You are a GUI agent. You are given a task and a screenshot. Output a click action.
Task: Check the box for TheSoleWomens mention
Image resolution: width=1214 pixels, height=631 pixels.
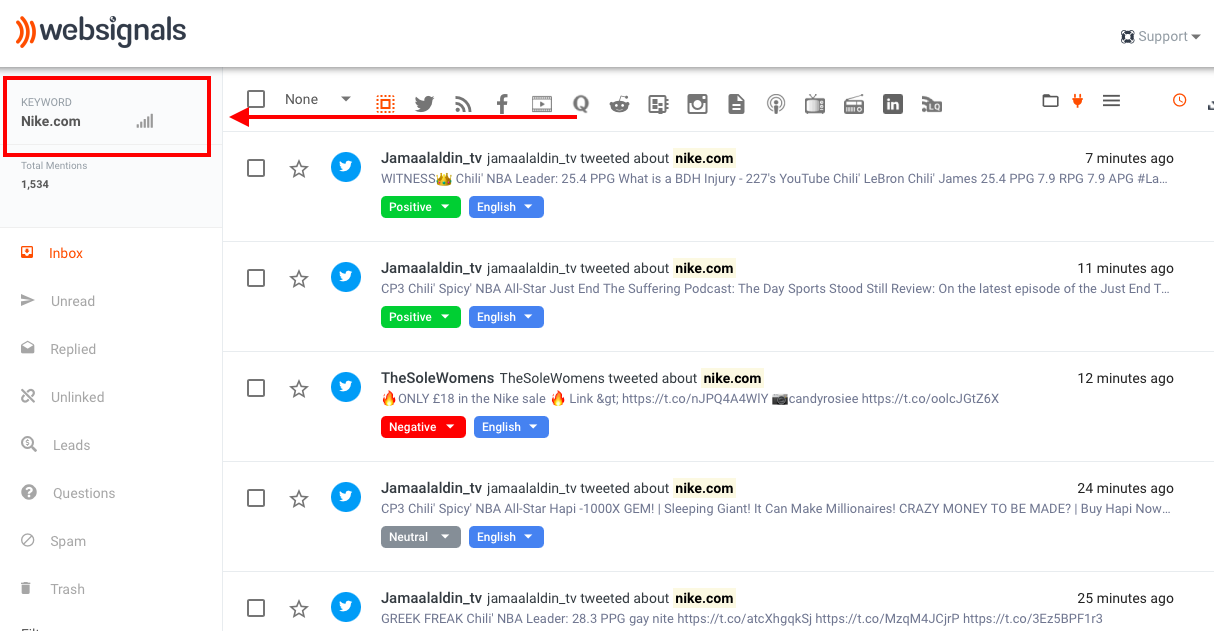256,388
